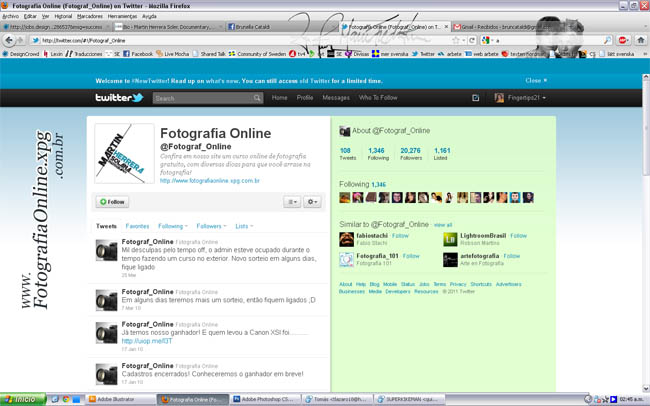Click artefotografia's avatar icon

coord(450,260)
